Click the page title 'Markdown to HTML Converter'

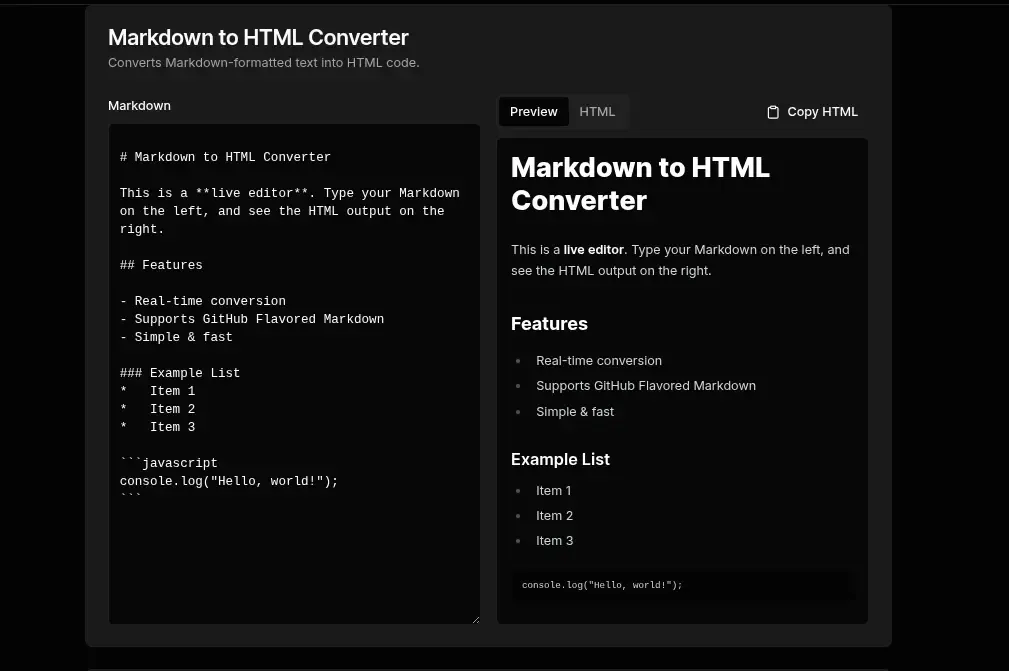257,37
